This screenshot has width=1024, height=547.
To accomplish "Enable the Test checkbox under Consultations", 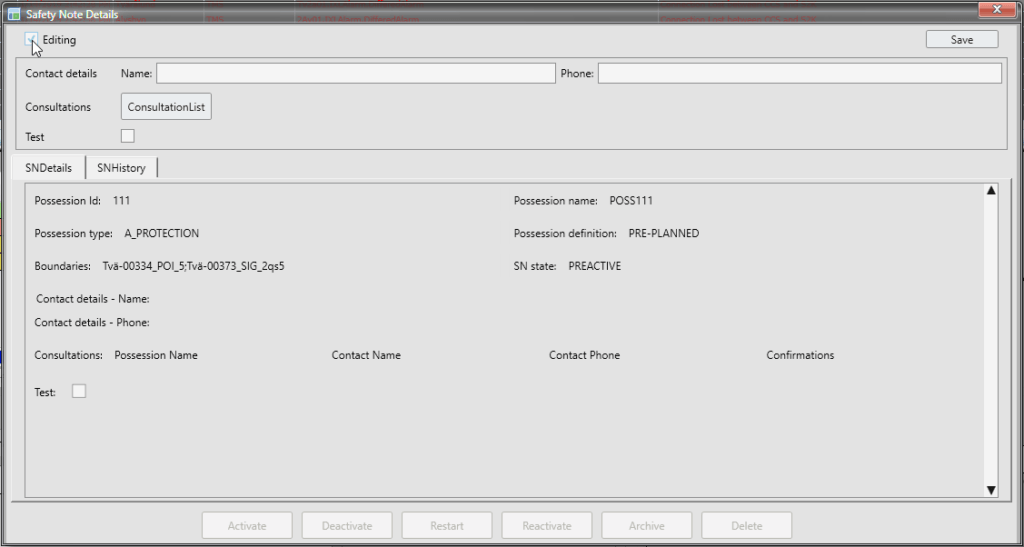I will tap(128, 136).
